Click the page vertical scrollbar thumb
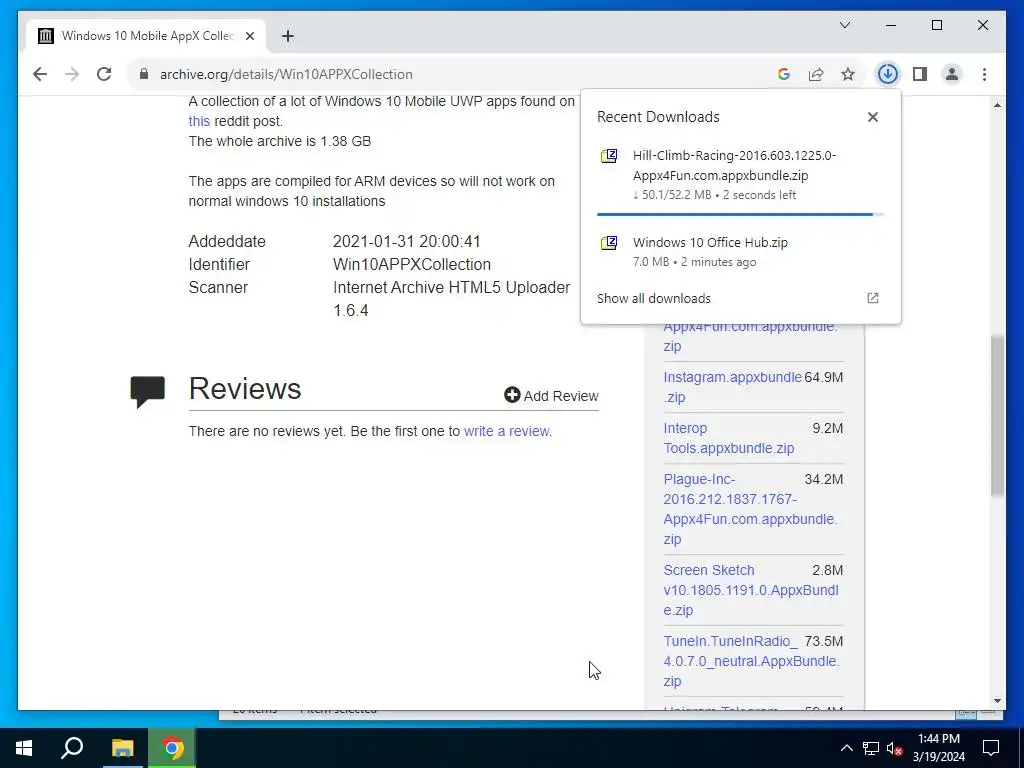The height and width of the screenshot is (768, 1024). click(997, 415)
